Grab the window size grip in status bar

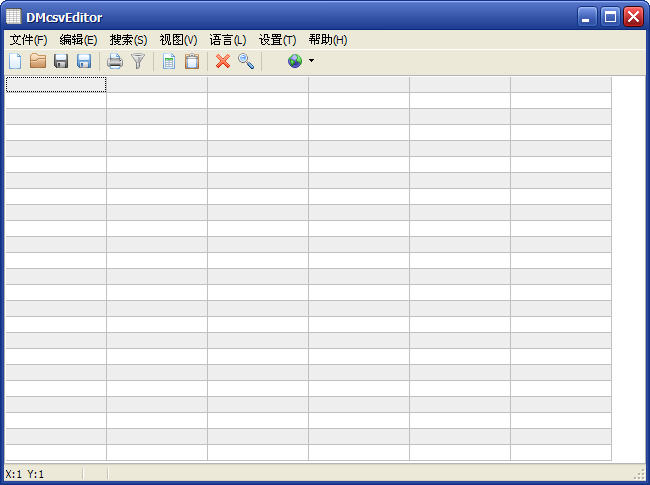click(640, 475)
